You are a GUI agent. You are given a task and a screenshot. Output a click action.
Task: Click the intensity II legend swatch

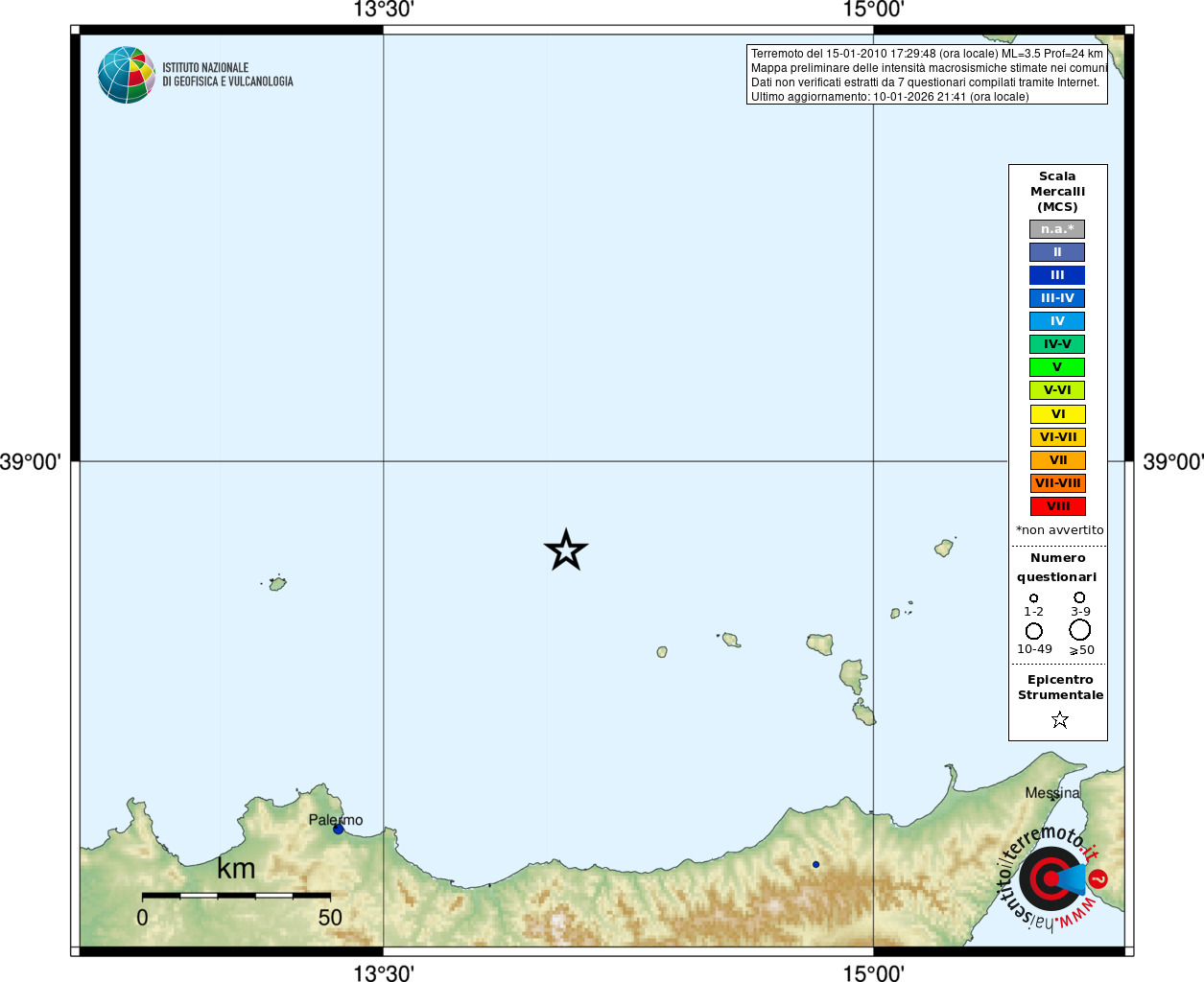(1057, 252)
